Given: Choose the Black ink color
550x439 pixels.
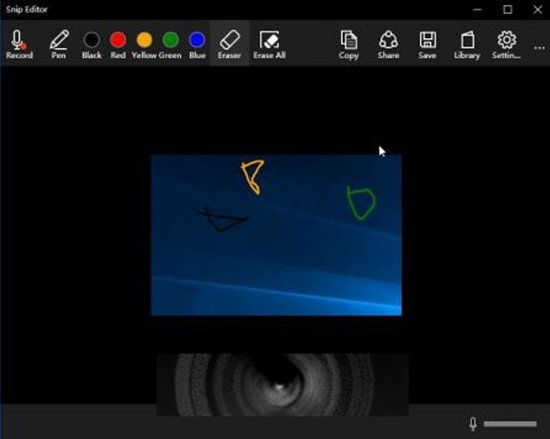Looking at the screenshot, I should click(x=92, y=44).
